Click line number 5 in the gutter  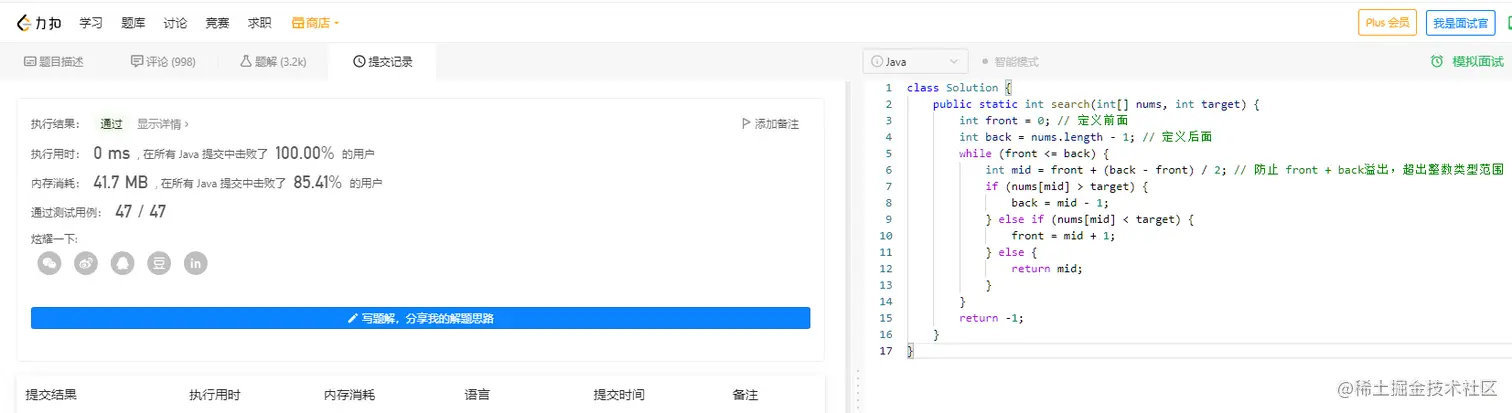tap(887, 154)
